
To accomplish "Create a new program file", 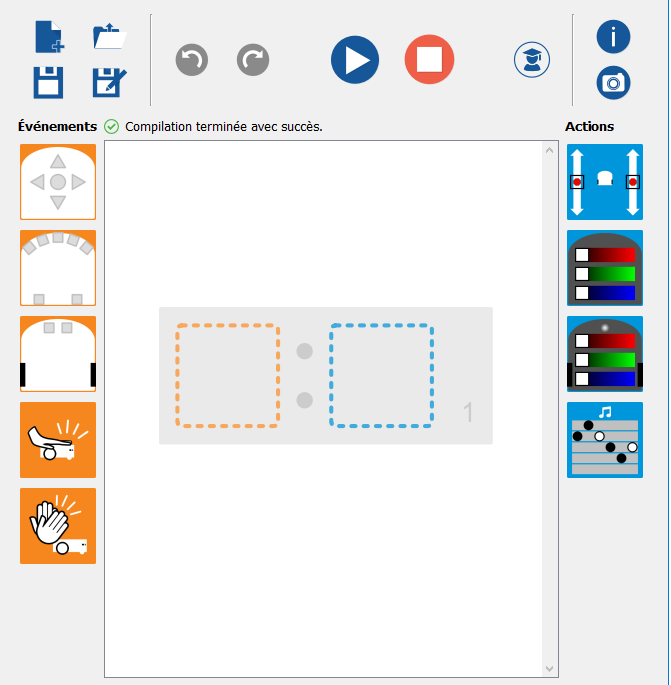I will 49,37.
